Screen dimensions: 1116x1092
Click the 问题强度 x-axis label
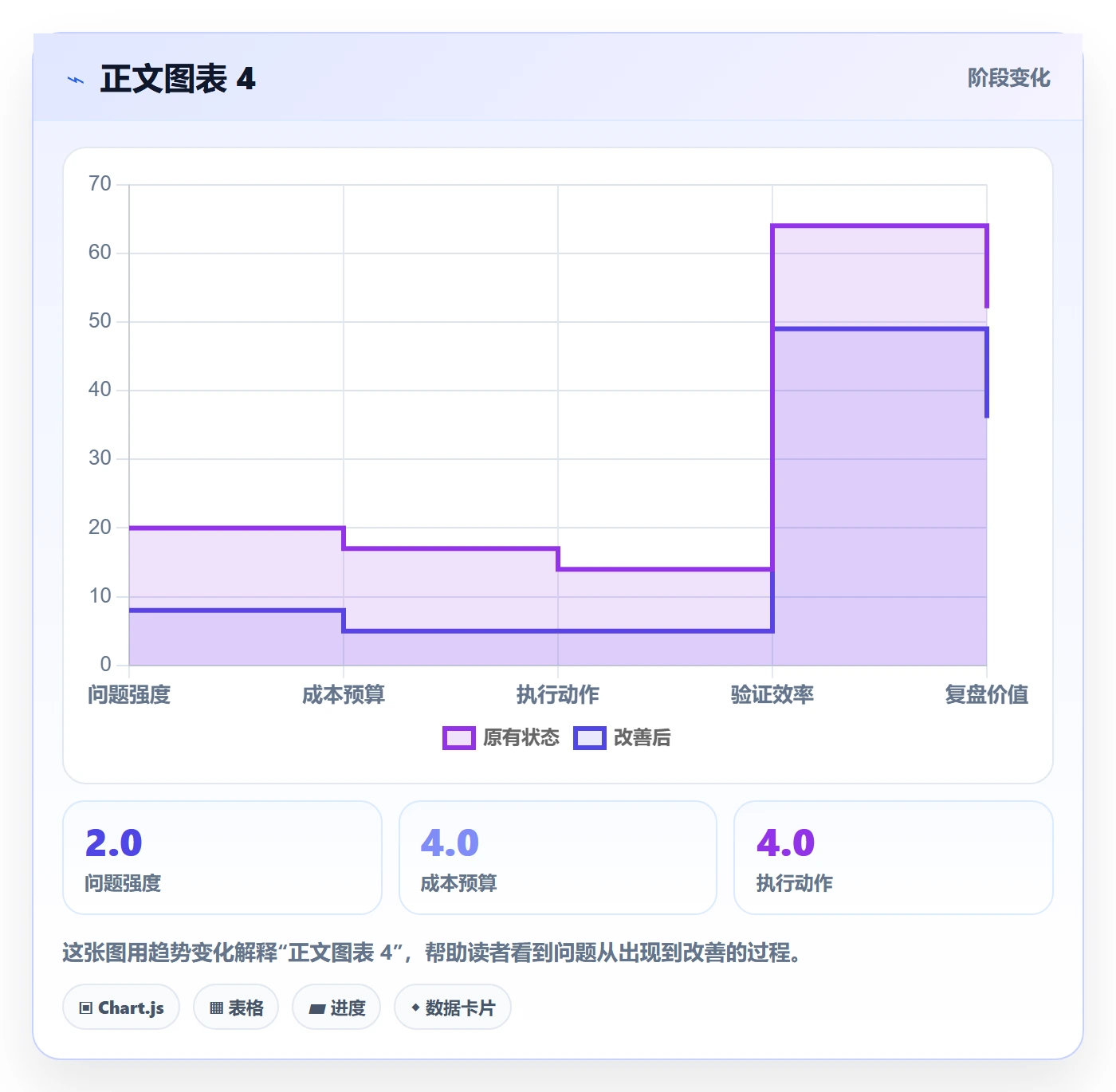point(129,695)
